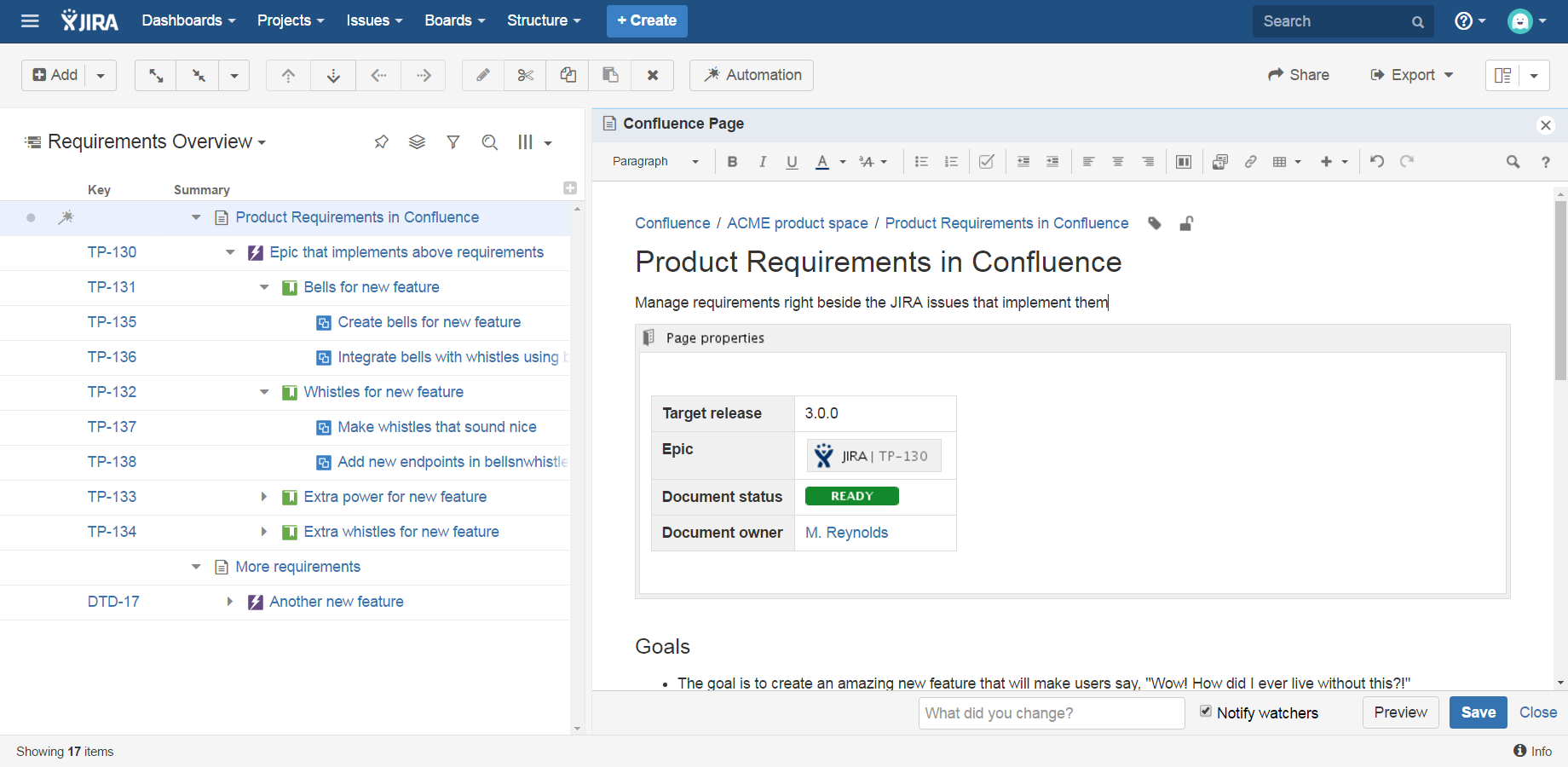Open the hamburger navigation menu
1568x767 pixels.
click(x=30, y=21)
